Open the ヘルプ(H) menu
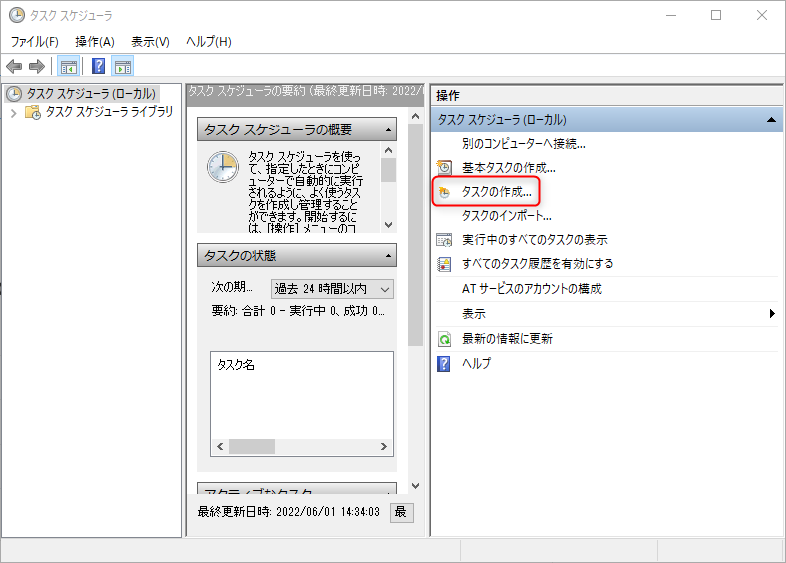 [x=209, y=42]
